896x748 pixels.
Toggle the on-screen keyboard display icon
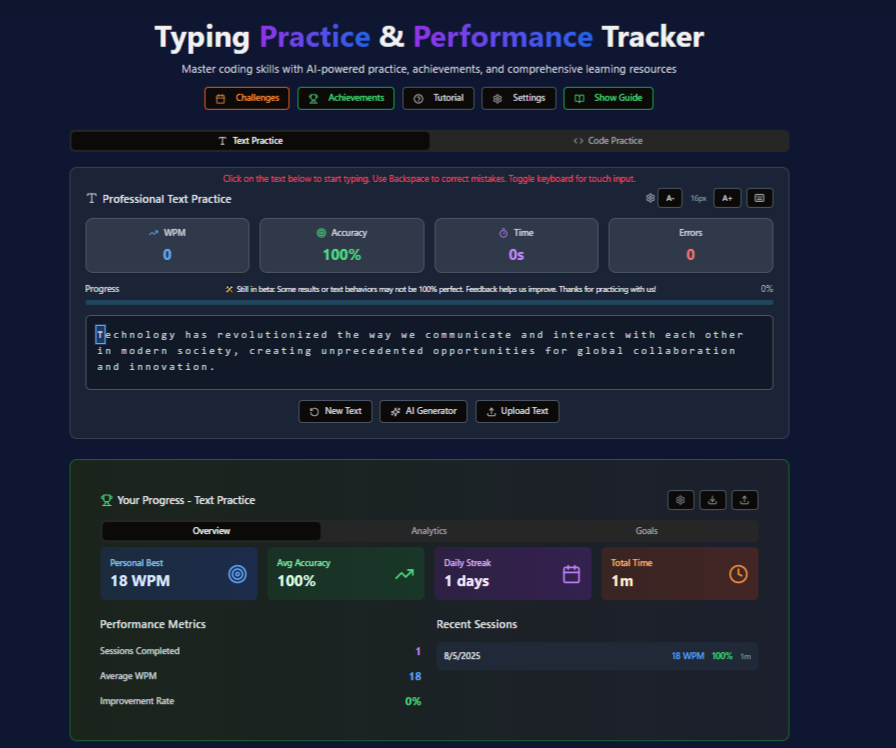point(759,198)
